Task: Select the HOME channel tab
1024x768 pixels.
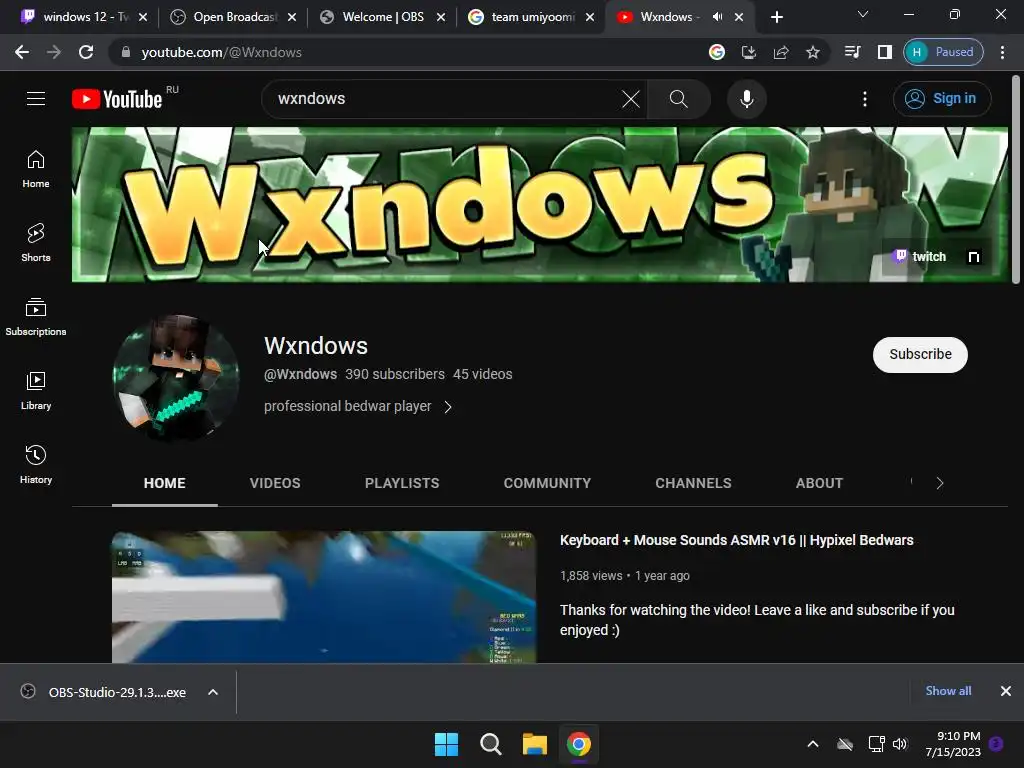Action: pos(165,483)
